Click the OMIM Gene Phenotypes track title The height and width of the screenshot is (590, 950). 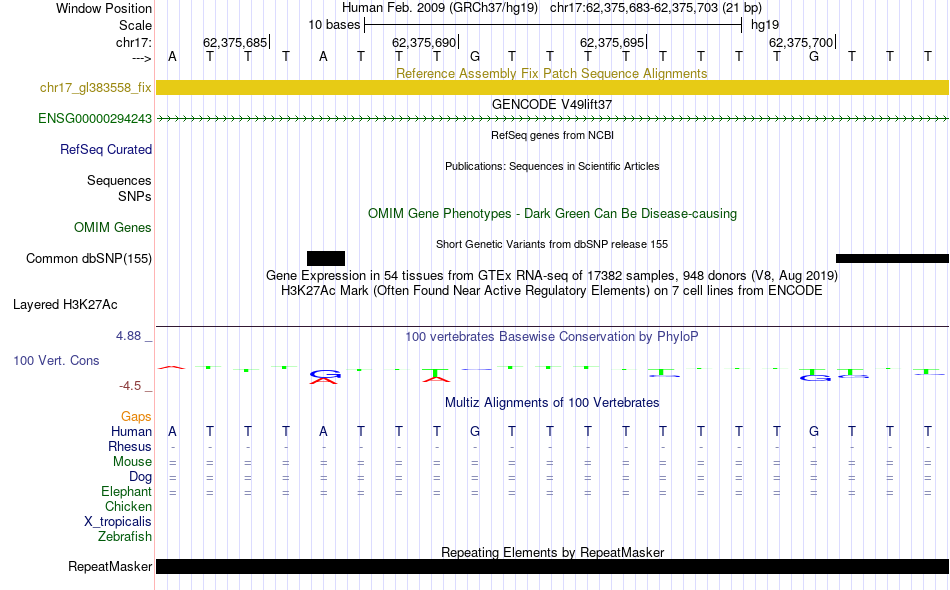[553, 213]
